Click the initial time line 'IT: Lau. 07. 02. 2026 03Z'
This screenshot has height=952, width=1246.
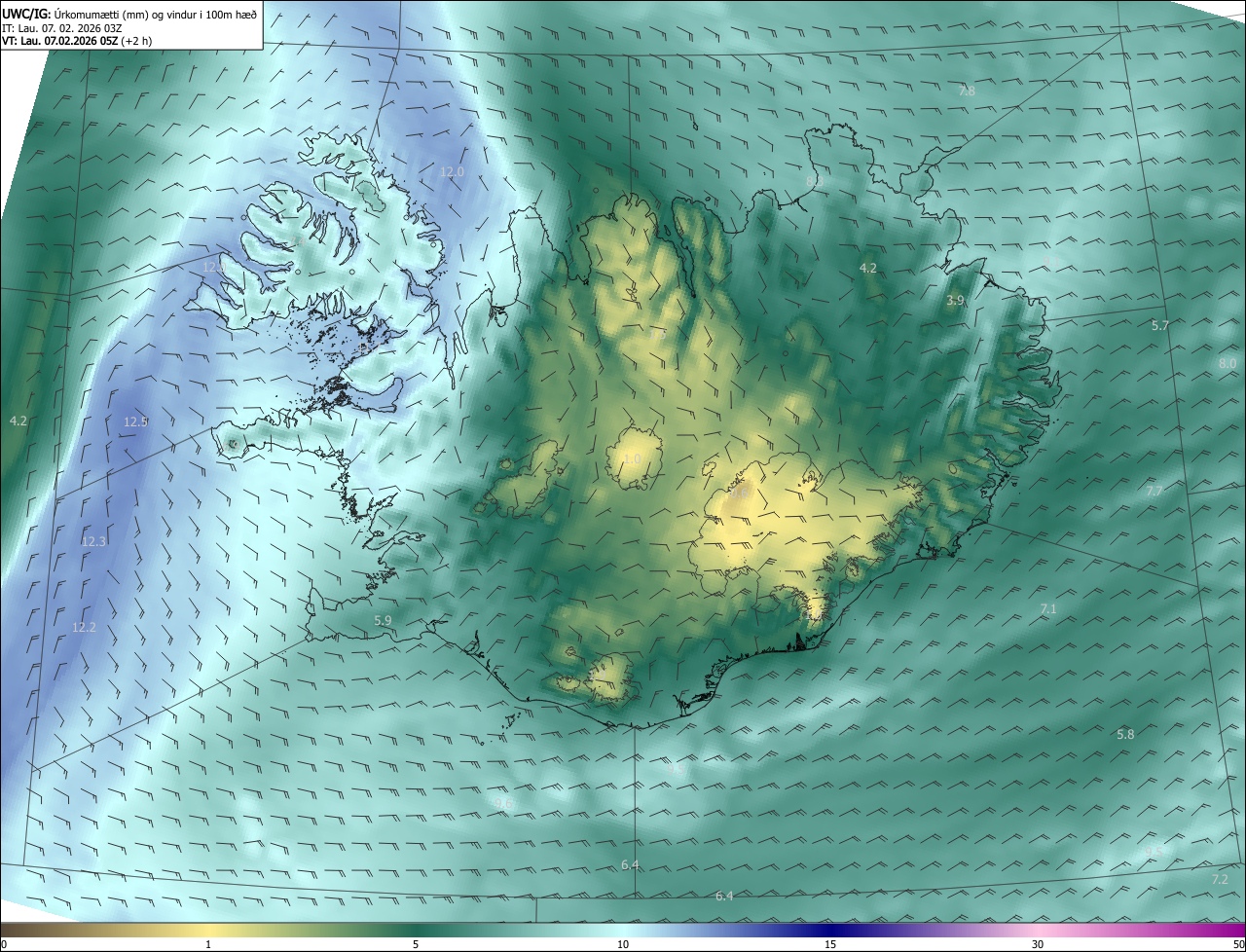(x=61, y=28)
